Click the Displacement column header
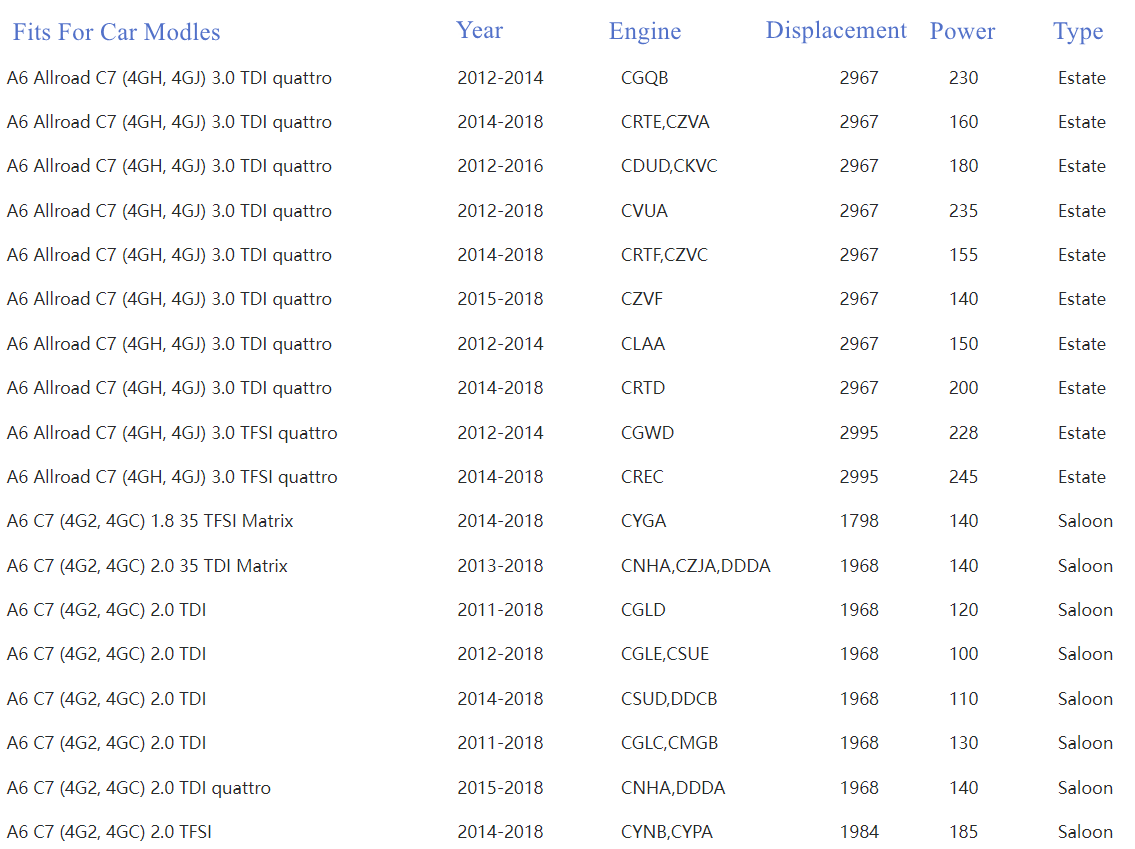The width and height of the screenshot is (1135, 849). tap(836, 30)
